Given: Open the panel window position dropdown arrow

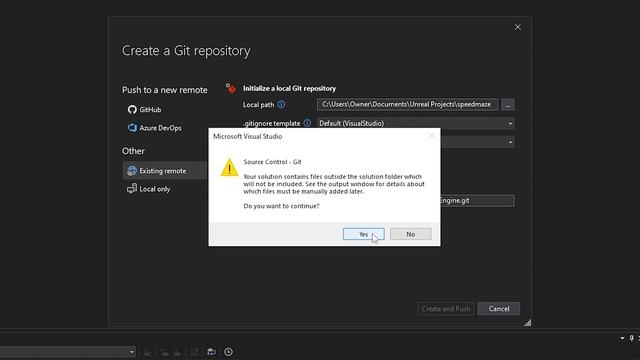Looking at the screenshot, I should coord(622,338).
